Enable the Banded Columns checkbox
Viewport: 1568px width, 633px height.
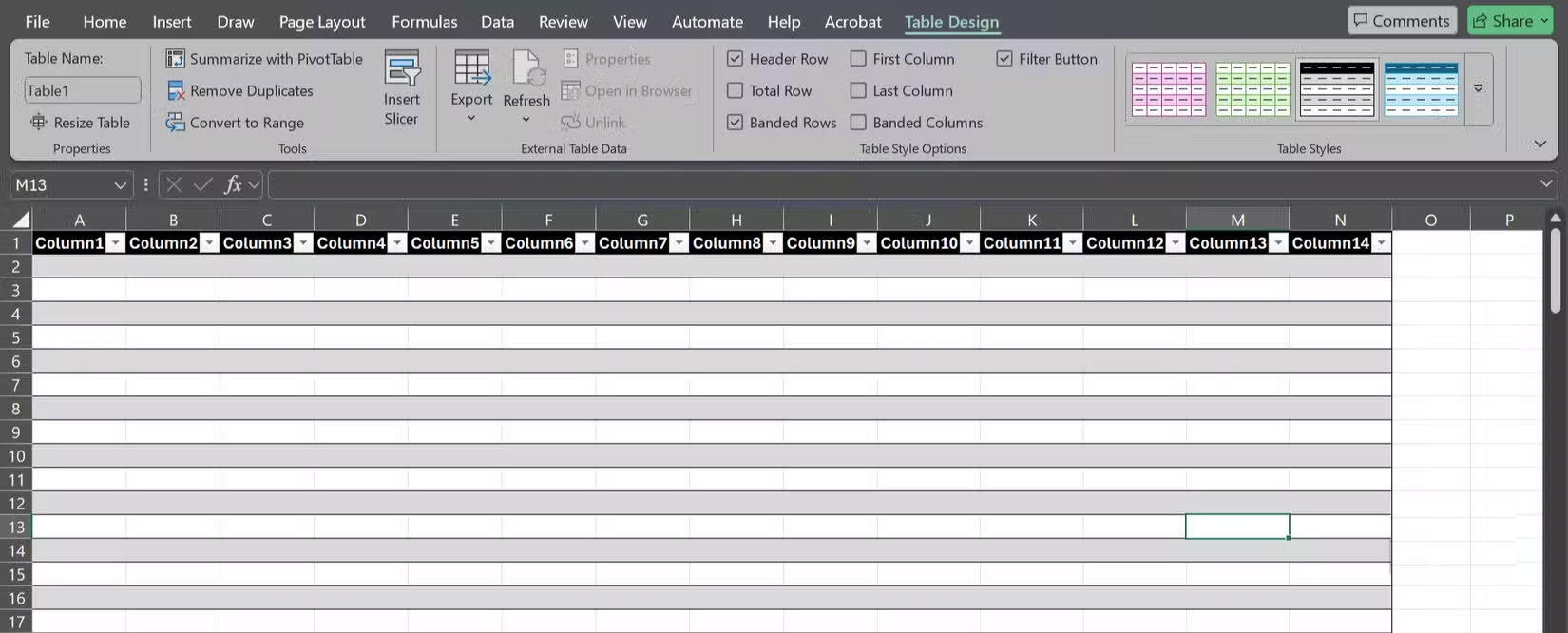858,123
